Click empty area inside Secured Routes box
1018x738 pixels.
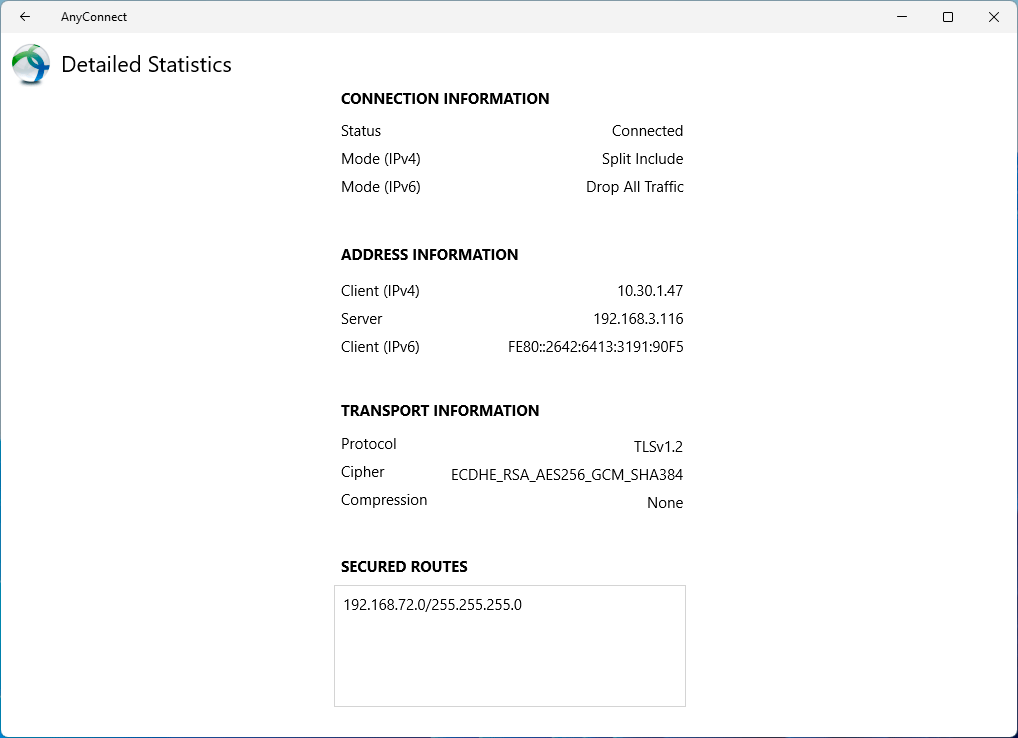coord(510,665)
